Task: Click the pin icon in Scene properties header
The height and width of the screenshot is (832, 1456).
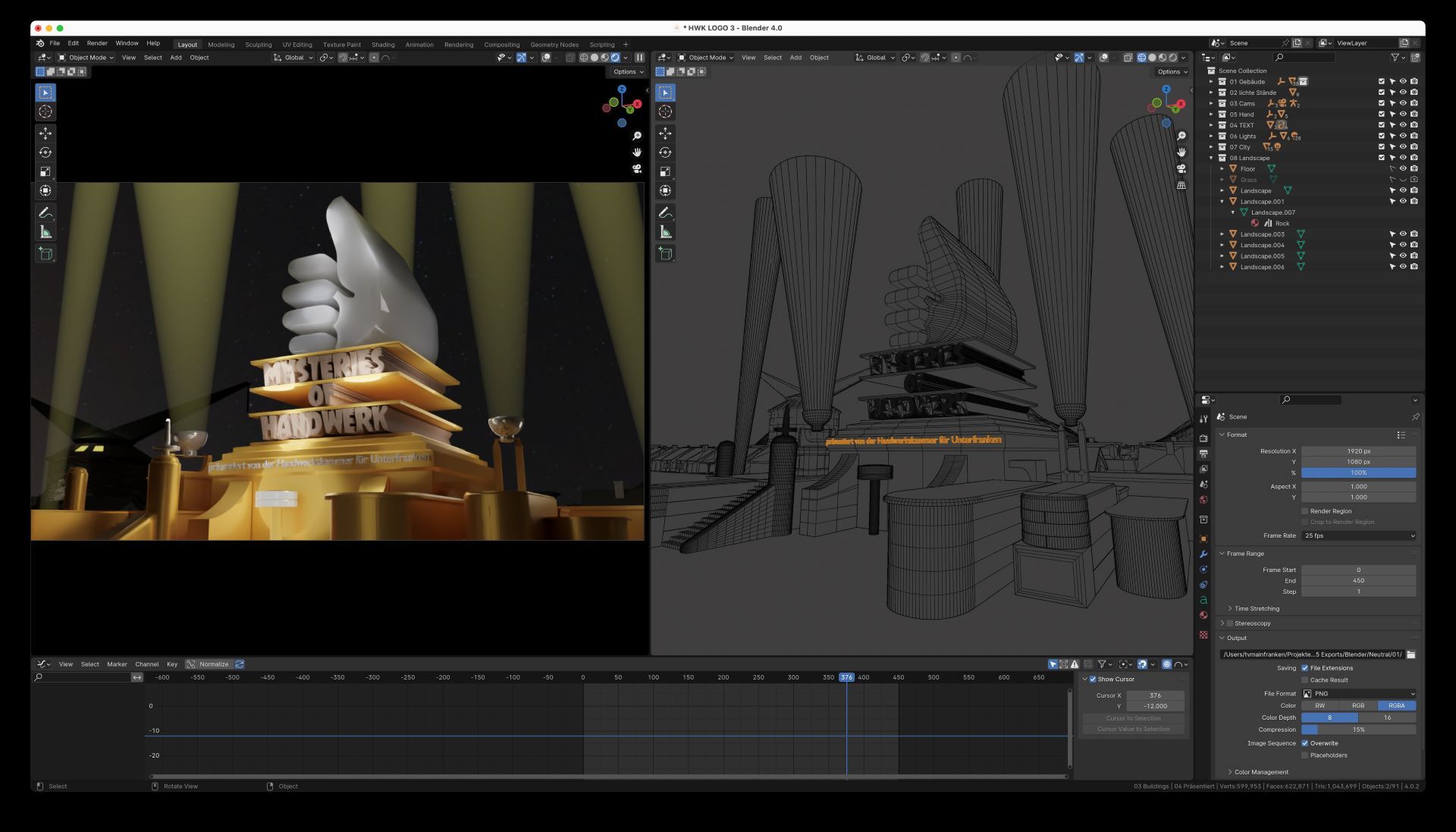Action: pyautogui.click(x=1415, y=416)
